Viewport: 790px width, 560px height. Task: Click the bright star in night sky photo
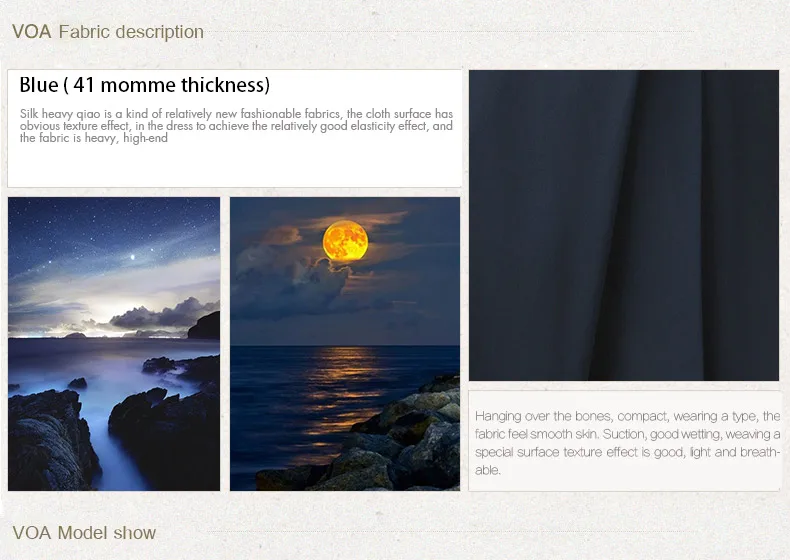point(133,257)
